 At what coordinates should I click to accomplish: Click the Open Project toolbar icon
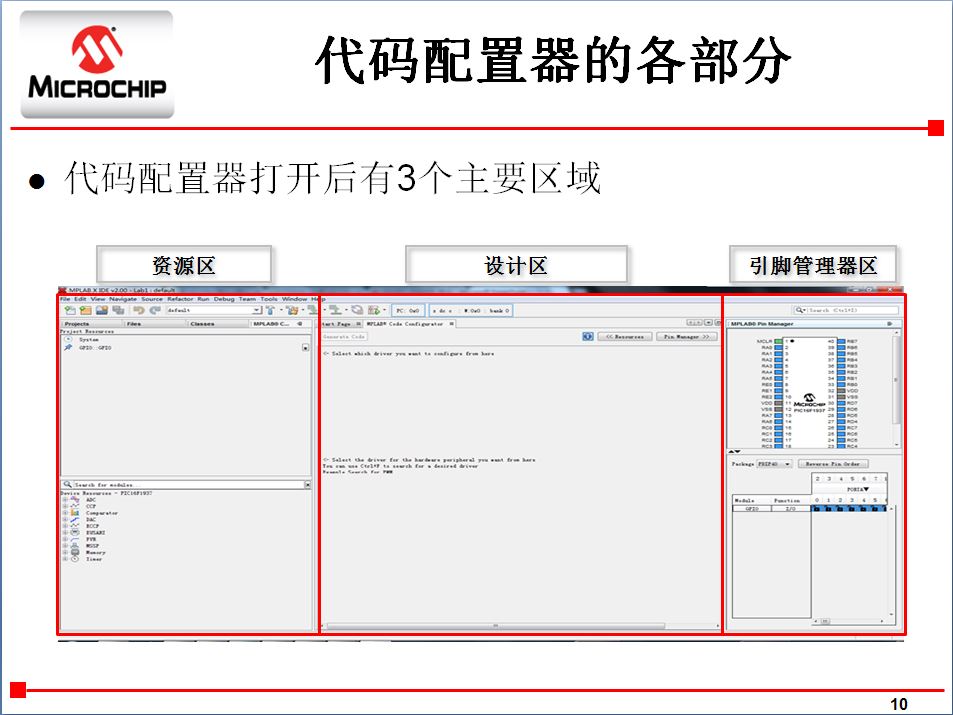click(101, 310)
